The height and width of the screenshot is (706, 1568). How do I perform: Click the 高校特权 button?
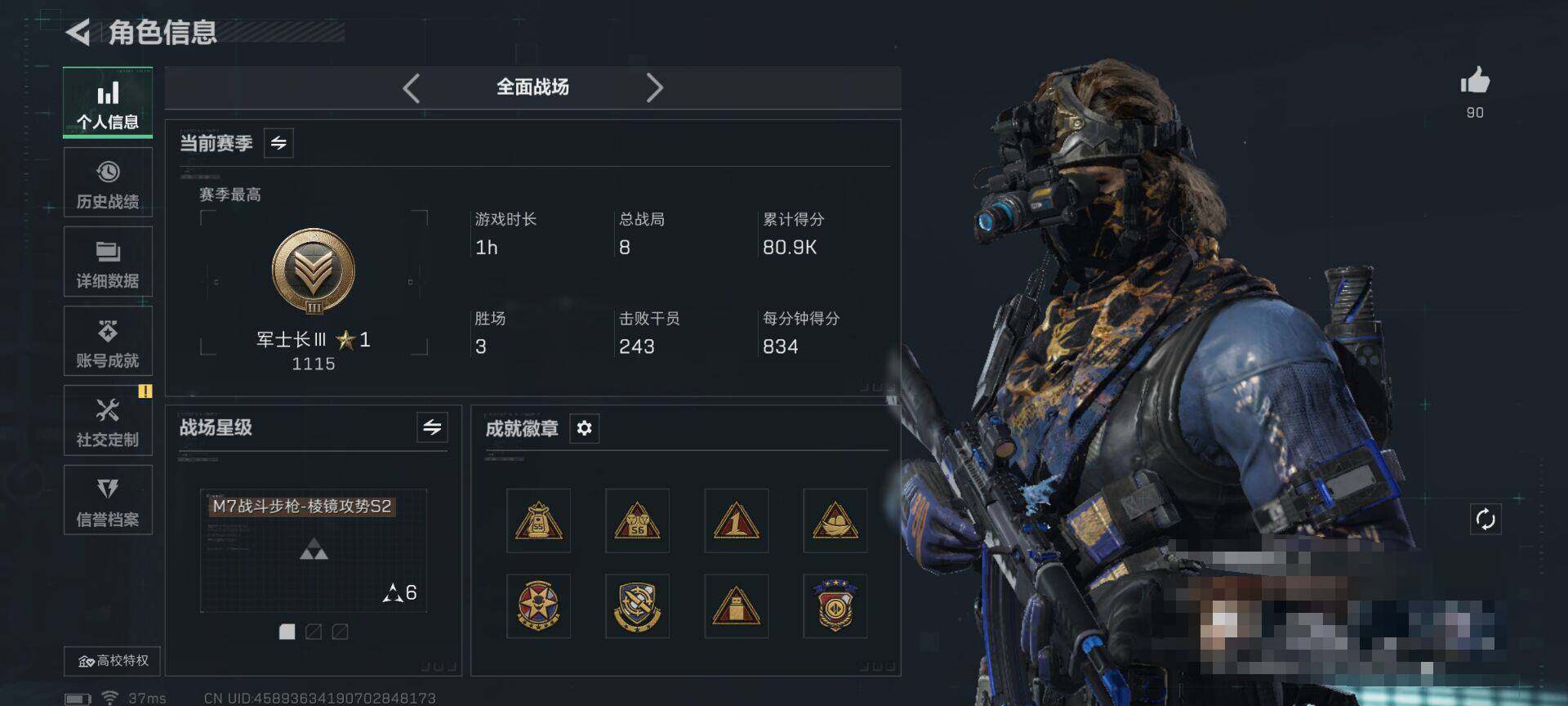click(113, 660)
